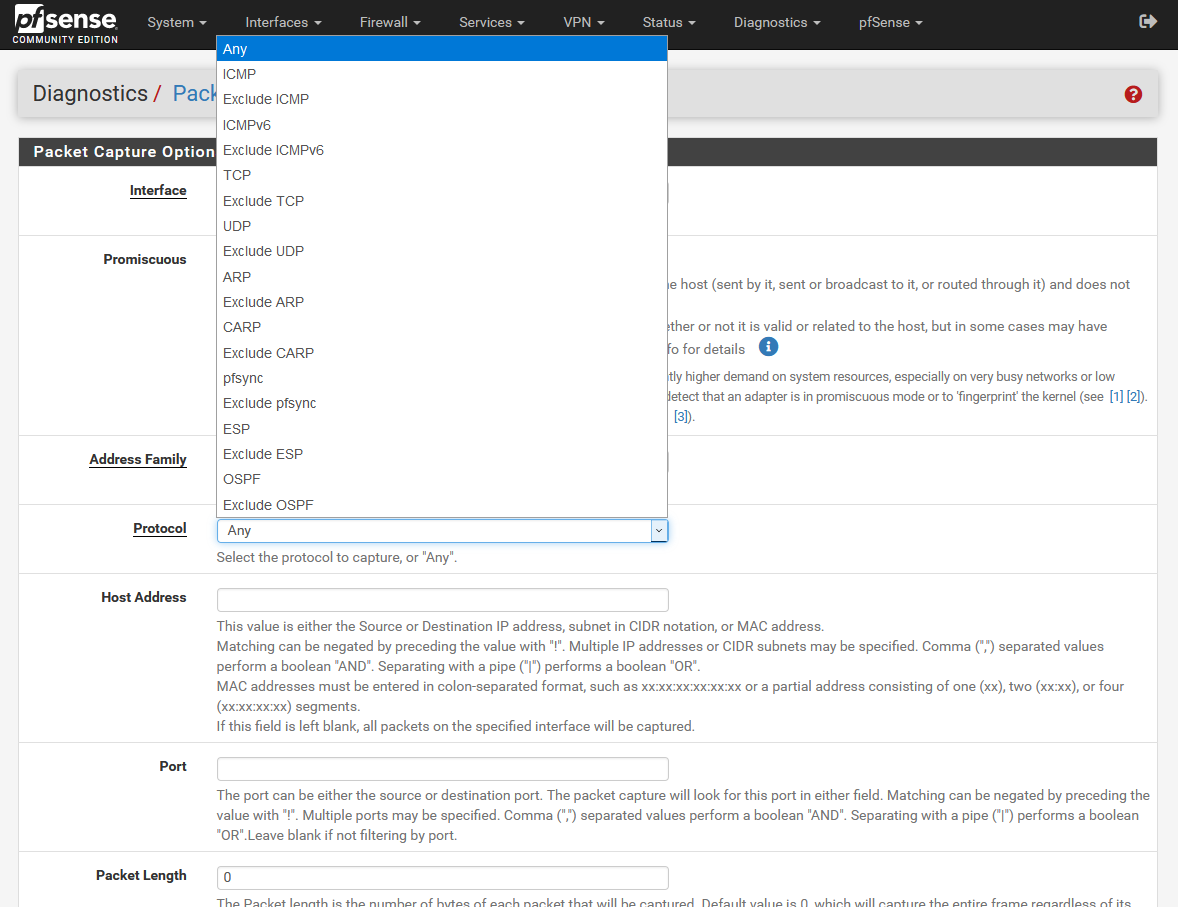
Task: Click the Port label text
Action: 173,766
